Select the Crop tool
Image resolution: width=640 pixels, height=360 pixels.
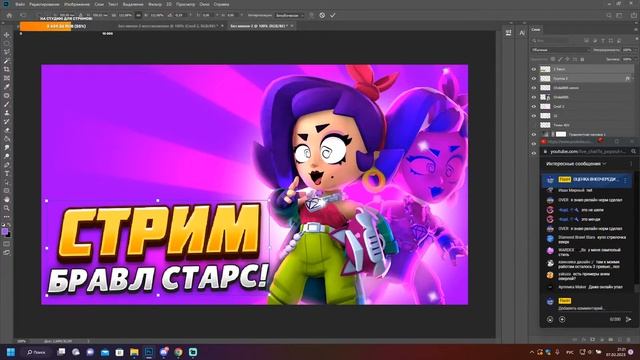pyautogui.click(x=7, y=69)
